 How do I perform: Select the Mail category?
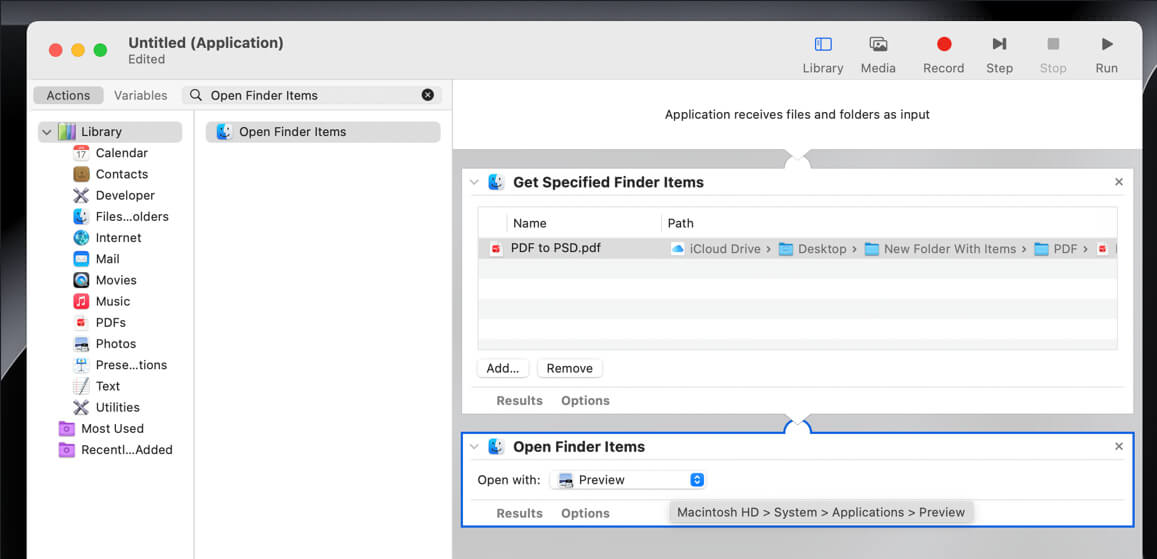pos(96,259)
